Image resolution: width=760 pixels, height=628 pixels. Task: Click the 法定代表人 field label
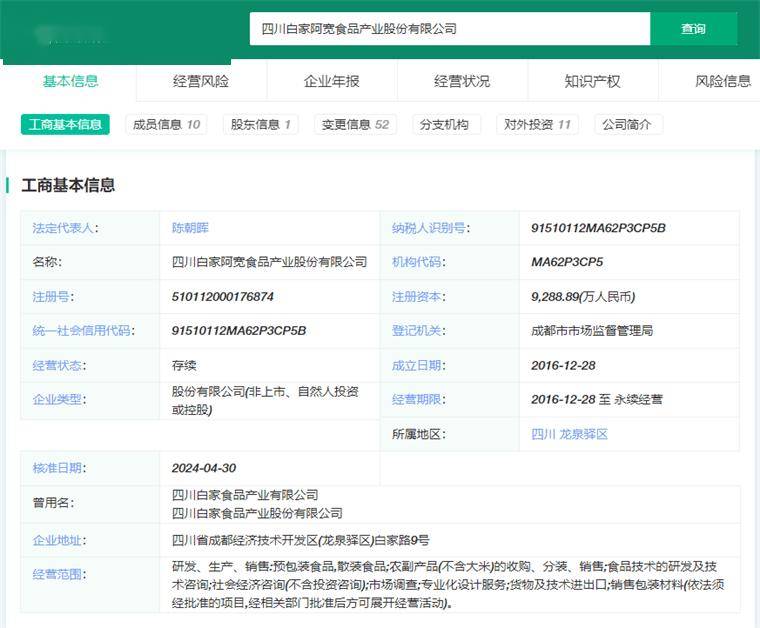tap(65, 228)
